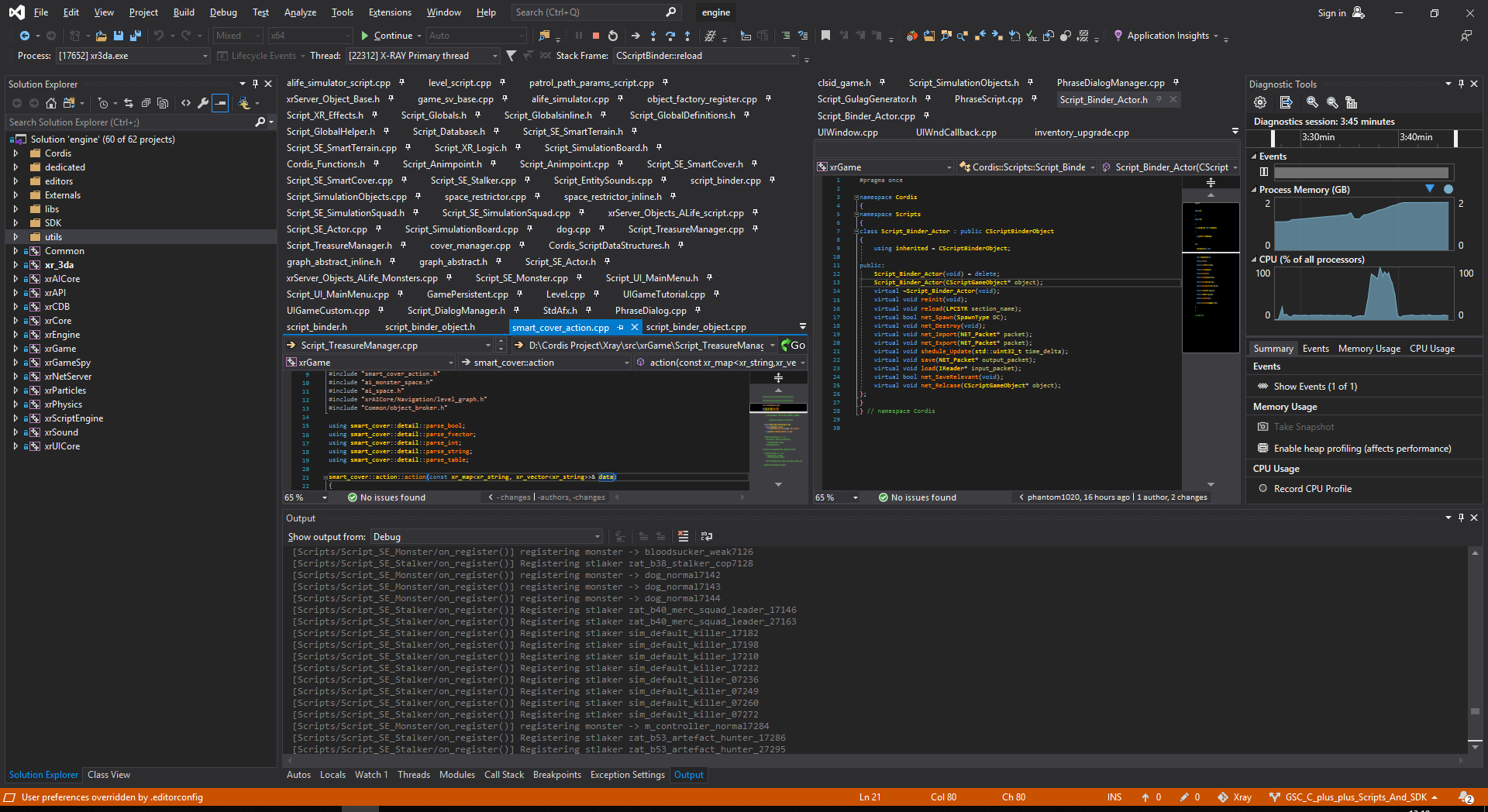Collapse All in Solution Explorer
1488x812 pixels.
tap(146, 103)
